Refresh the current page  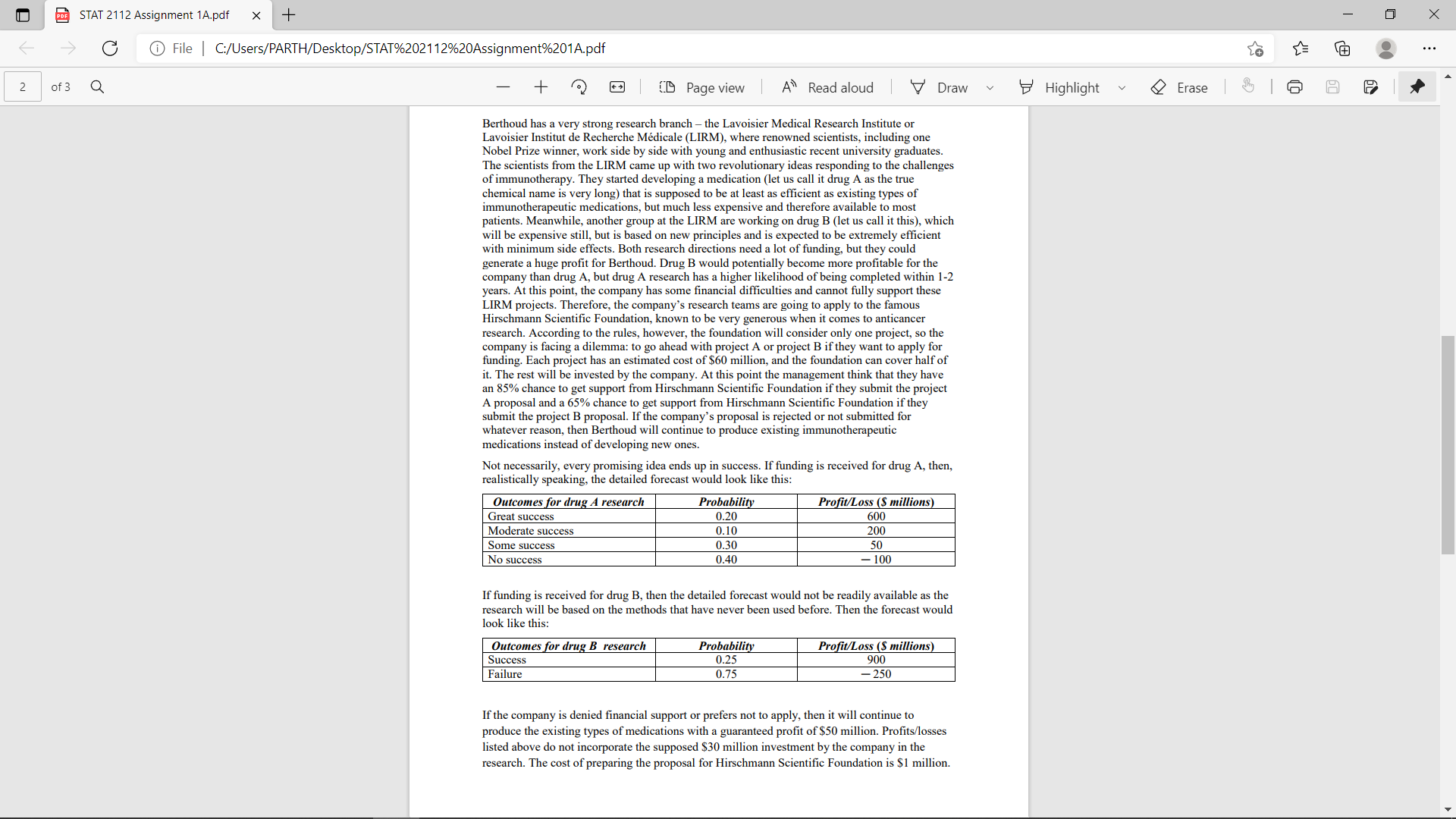pyautogui.click(x=109, y=48)
